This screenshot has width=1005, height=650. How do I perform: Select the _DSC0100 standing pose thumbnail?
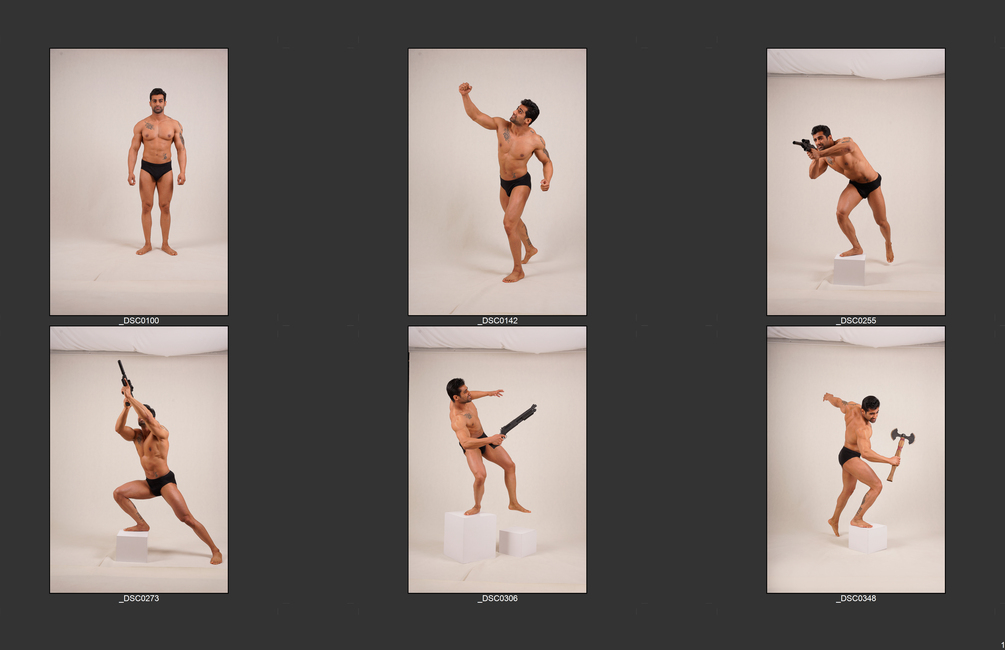point(139,181)
